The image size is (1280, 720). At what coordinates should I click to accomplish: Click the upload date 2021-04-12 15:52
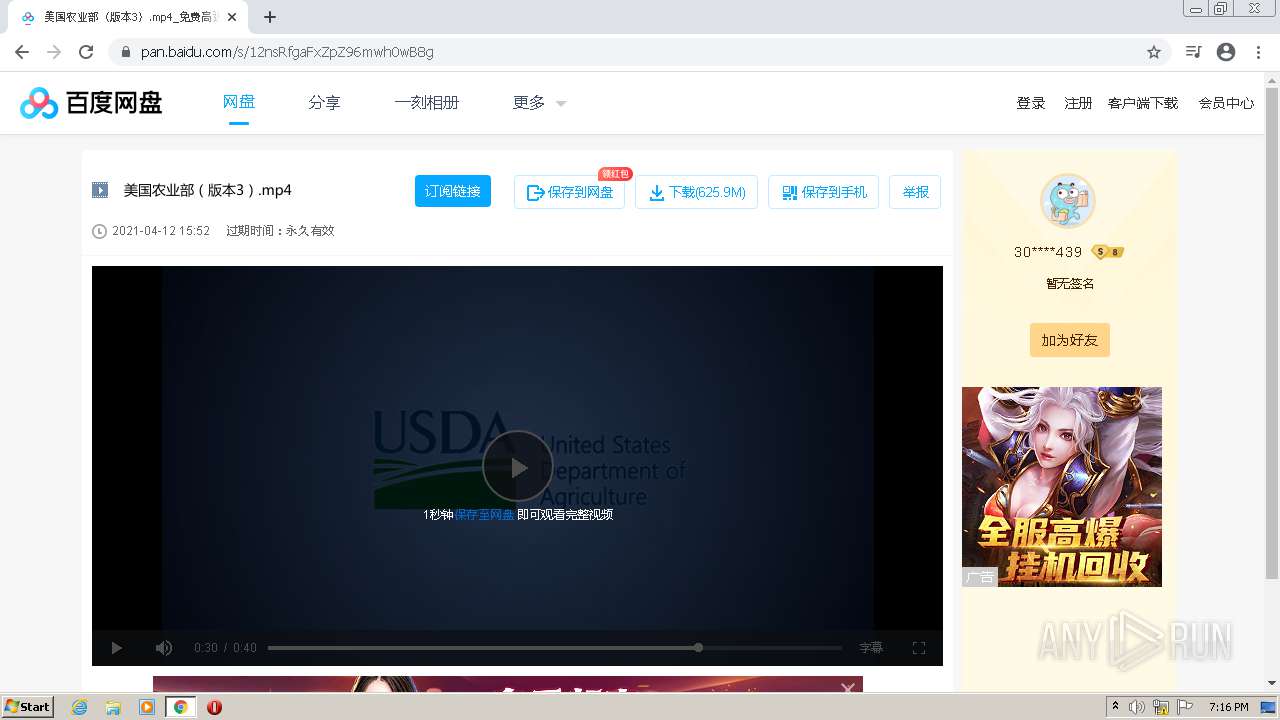click(161, 231)
